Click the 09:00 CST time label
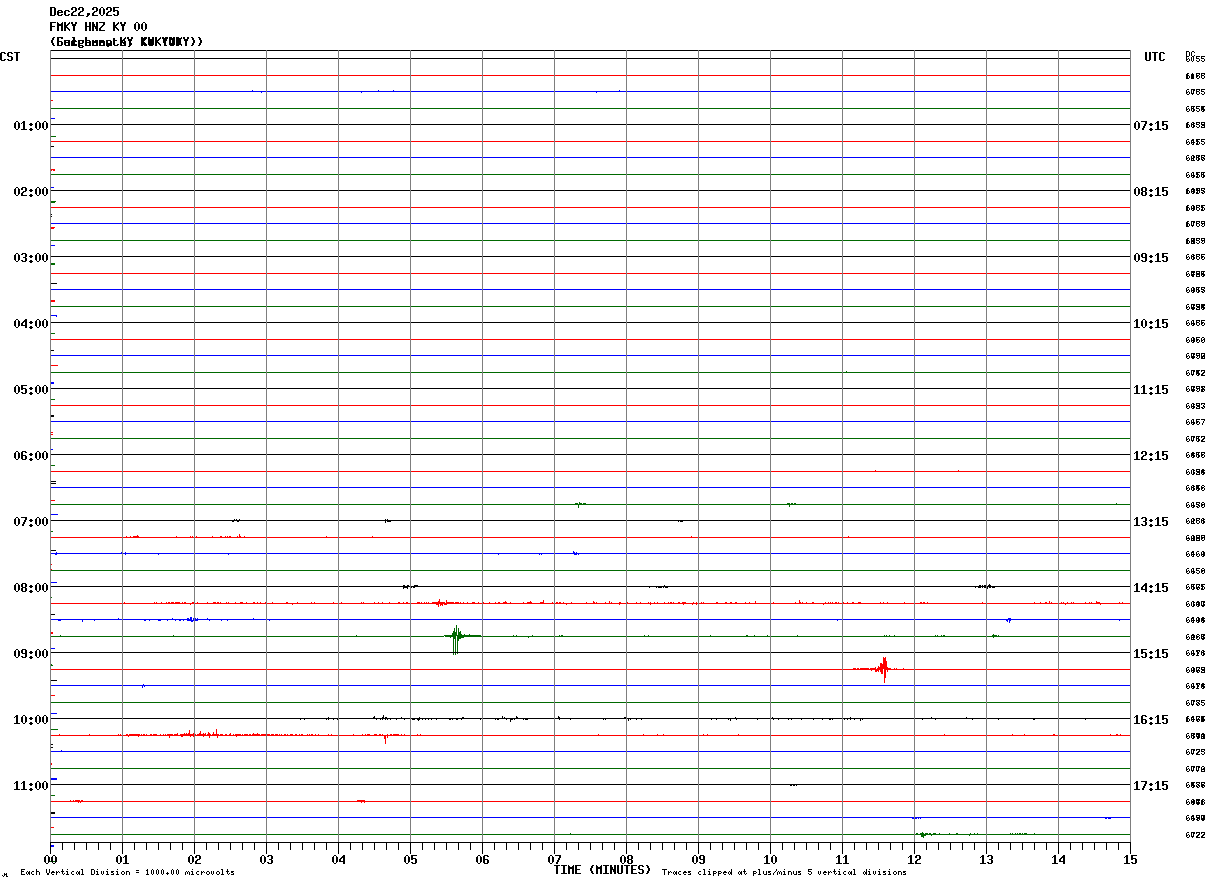The height and width of the screenshot is (886, 1210). click(31, 653)
